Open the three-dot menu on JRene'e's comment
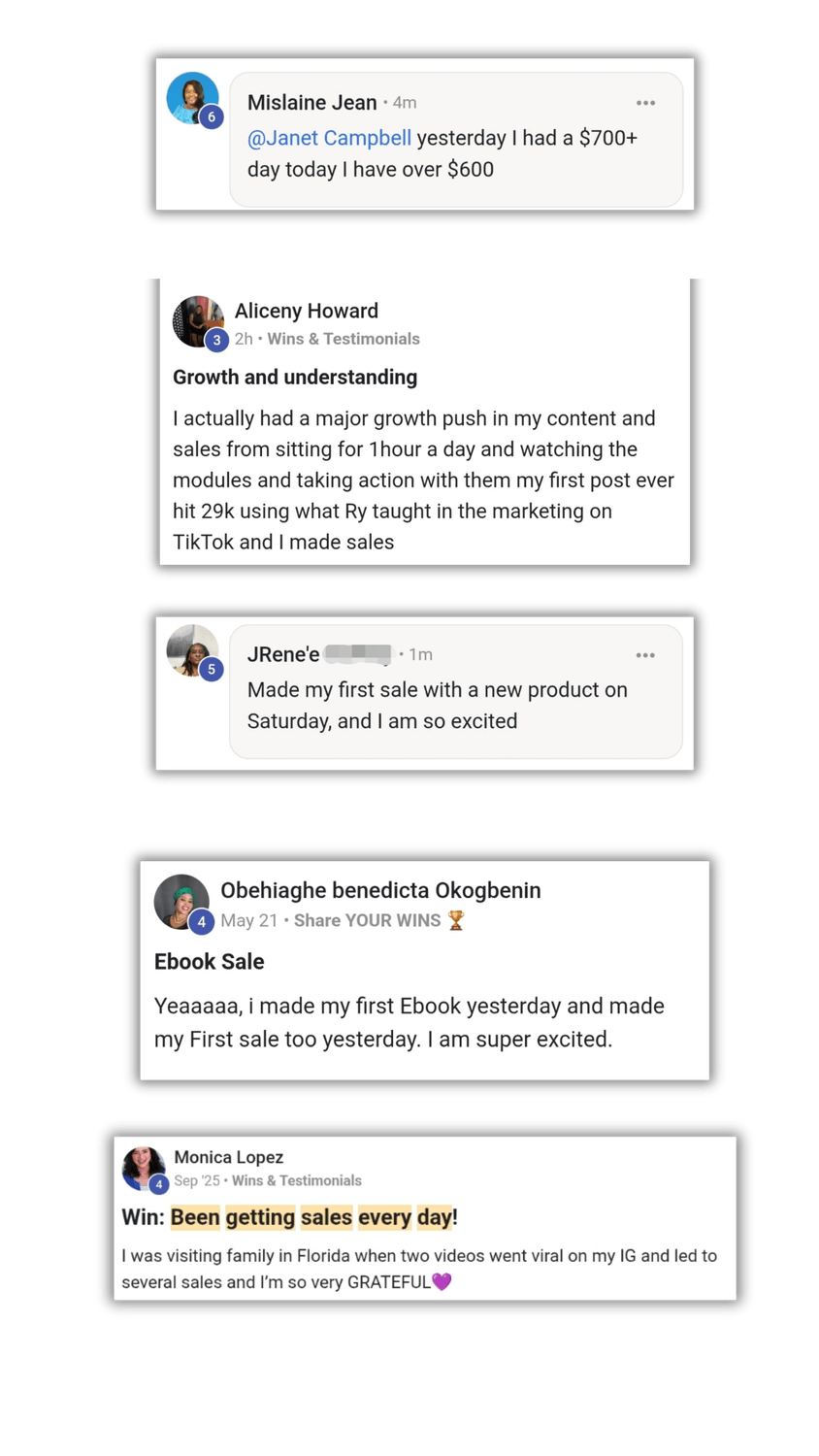Viewport: 819px width, 1456px height. click(645, 655)
